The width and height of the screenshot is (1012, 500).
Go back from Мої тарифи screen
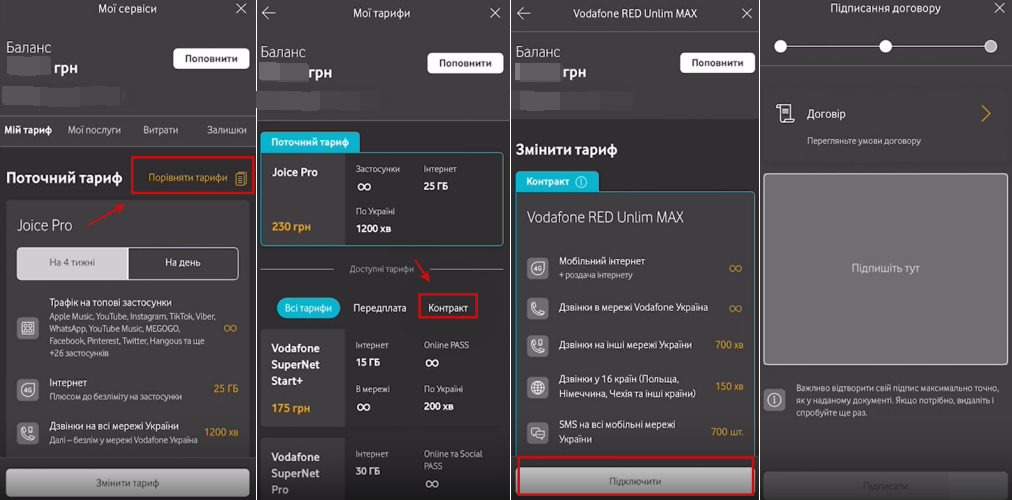coord(269,13)
